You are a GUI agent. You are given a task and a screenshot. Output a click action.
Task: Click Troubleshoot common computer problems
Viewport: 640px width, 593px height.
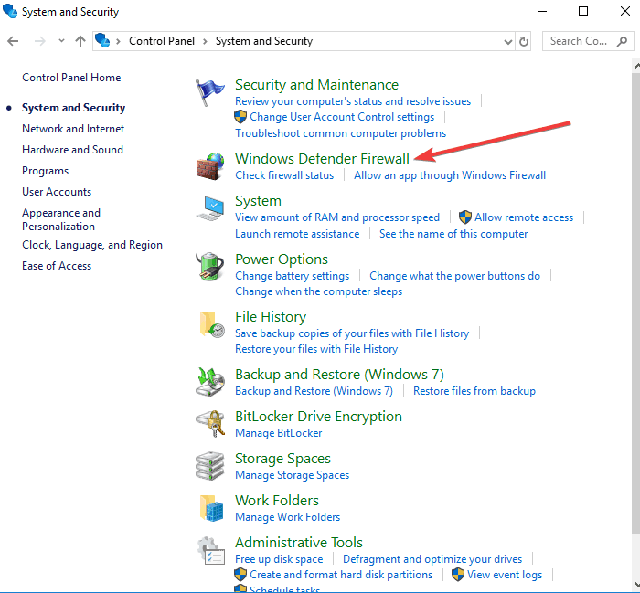click(x=340, y=133)
